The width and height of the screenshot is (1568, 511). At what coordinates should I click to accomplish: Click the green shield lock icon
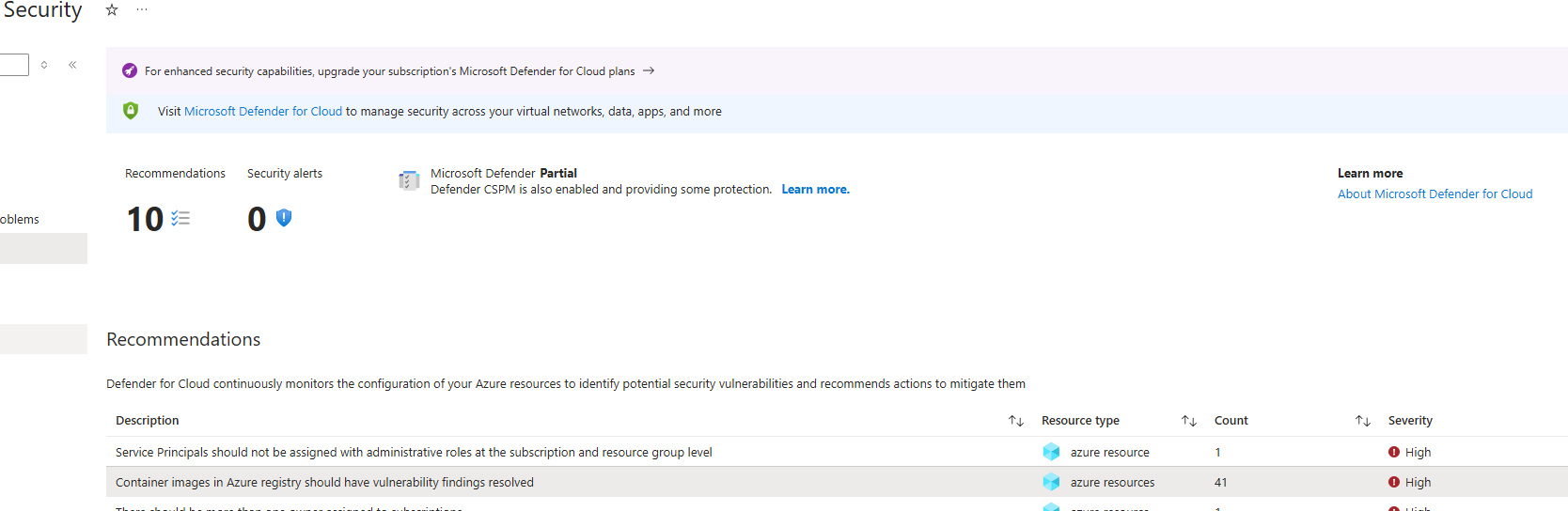point(131,111)
